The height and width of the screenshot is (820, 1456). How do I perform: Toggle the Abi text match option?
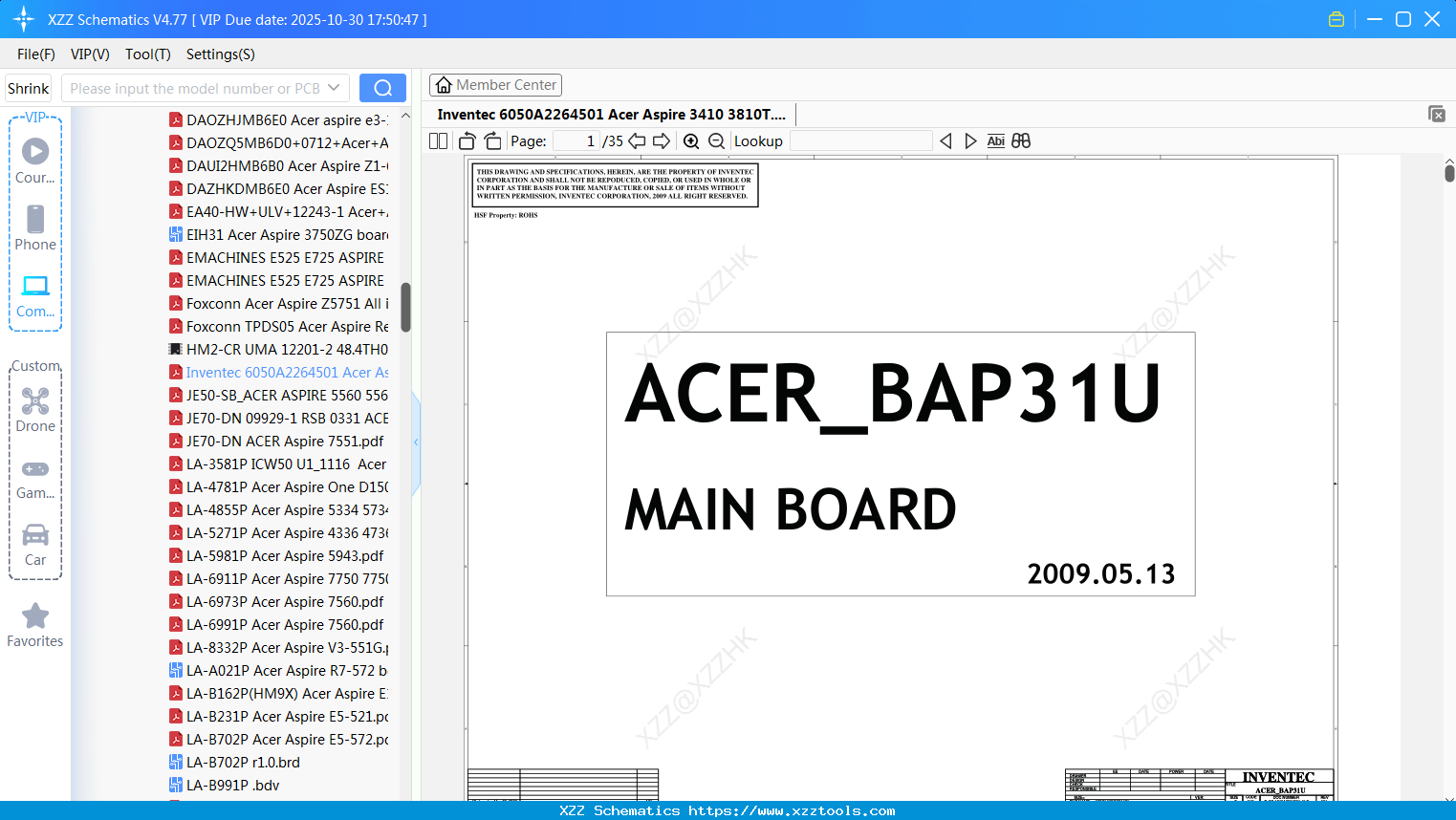tap(996, 141)
